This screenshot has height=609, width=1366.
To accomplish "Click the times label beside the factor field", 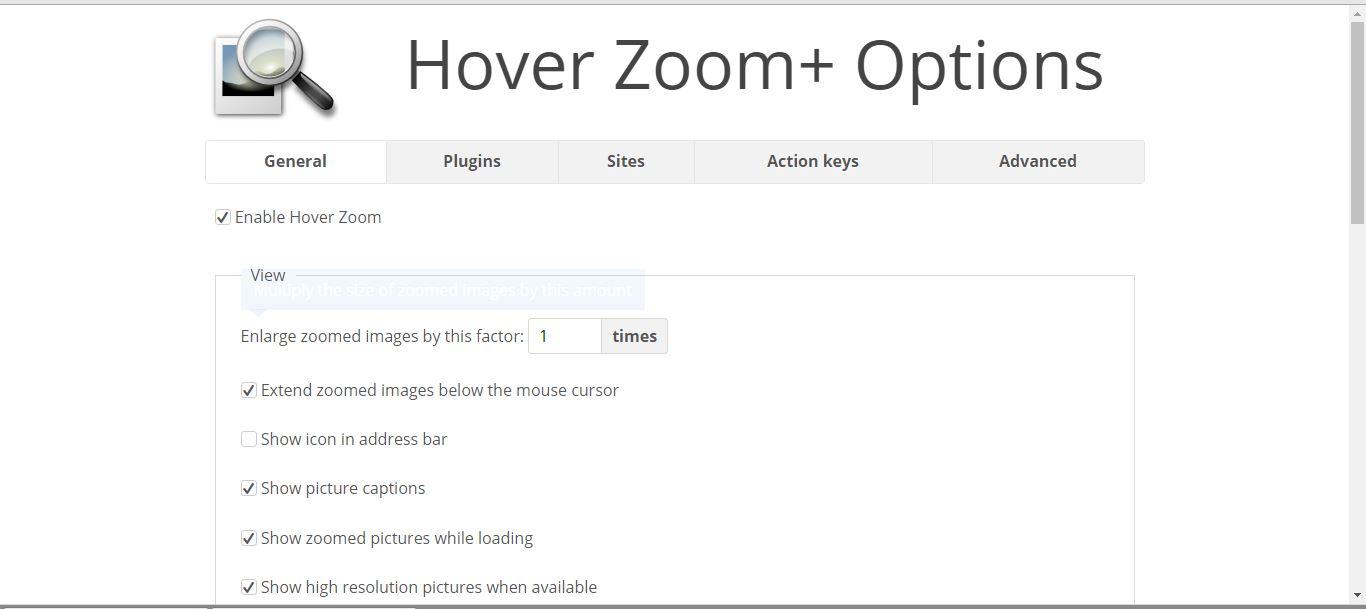I will (634, 336).
